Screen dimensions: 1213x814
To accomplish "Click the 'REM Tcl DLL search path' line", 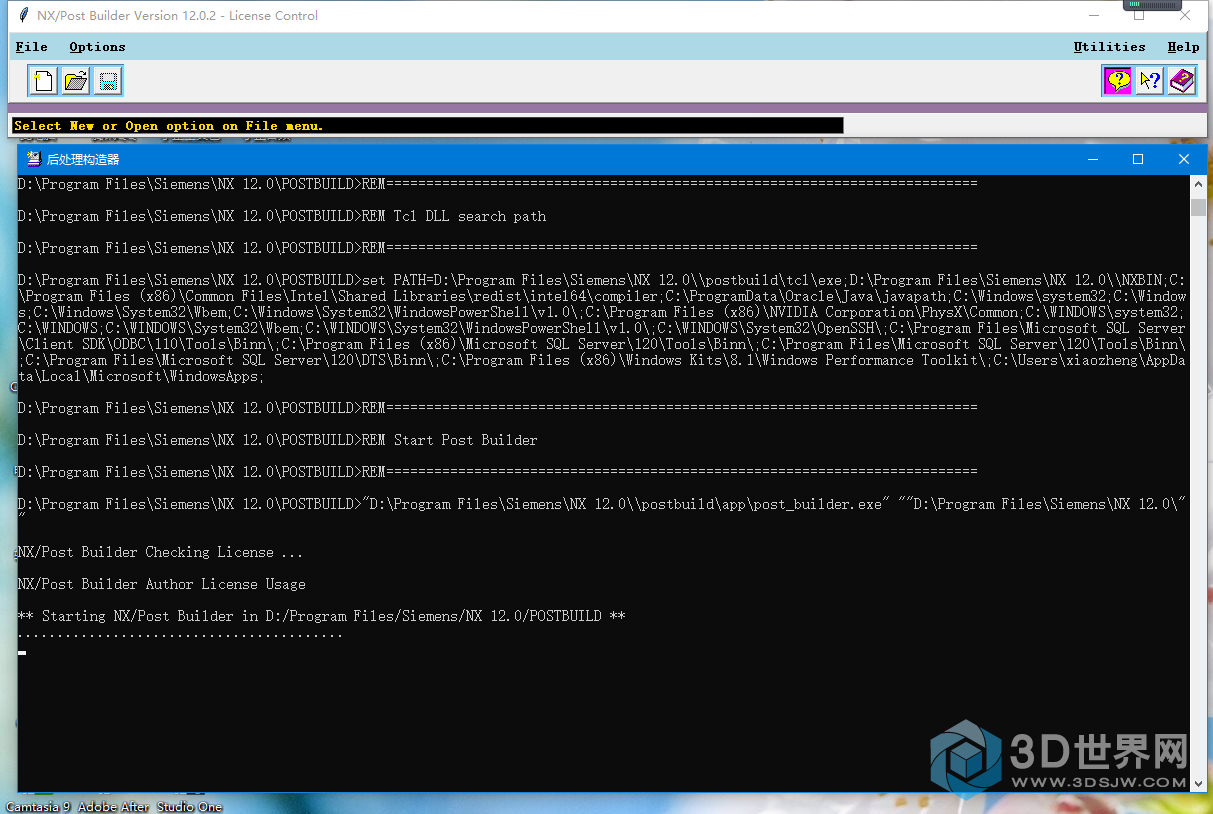I will tap(282, 216).
